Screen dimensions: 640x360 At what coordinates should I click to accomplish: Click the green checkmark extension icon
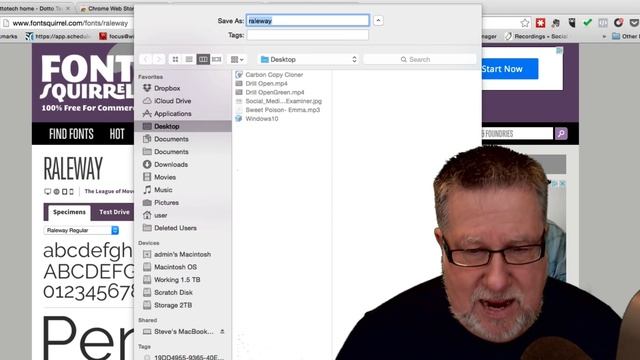coord(587,23)
